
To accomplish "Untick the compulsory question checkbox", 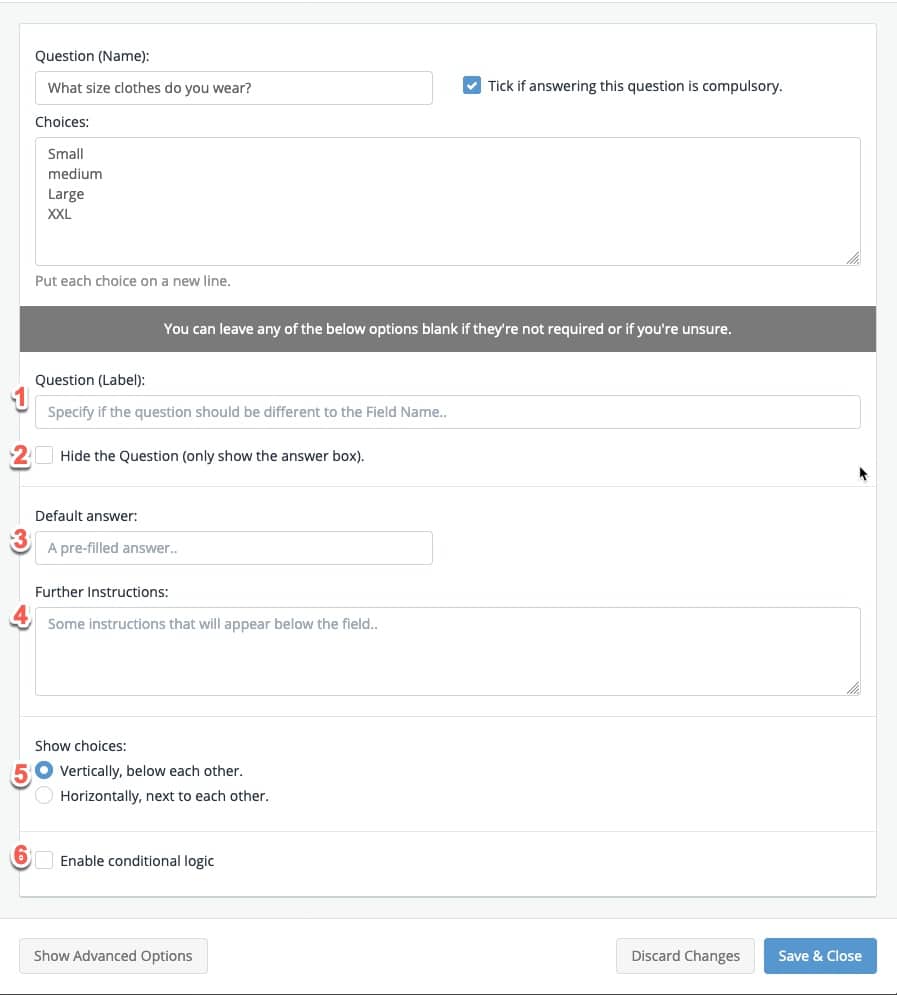I will [x=472, y=86].
